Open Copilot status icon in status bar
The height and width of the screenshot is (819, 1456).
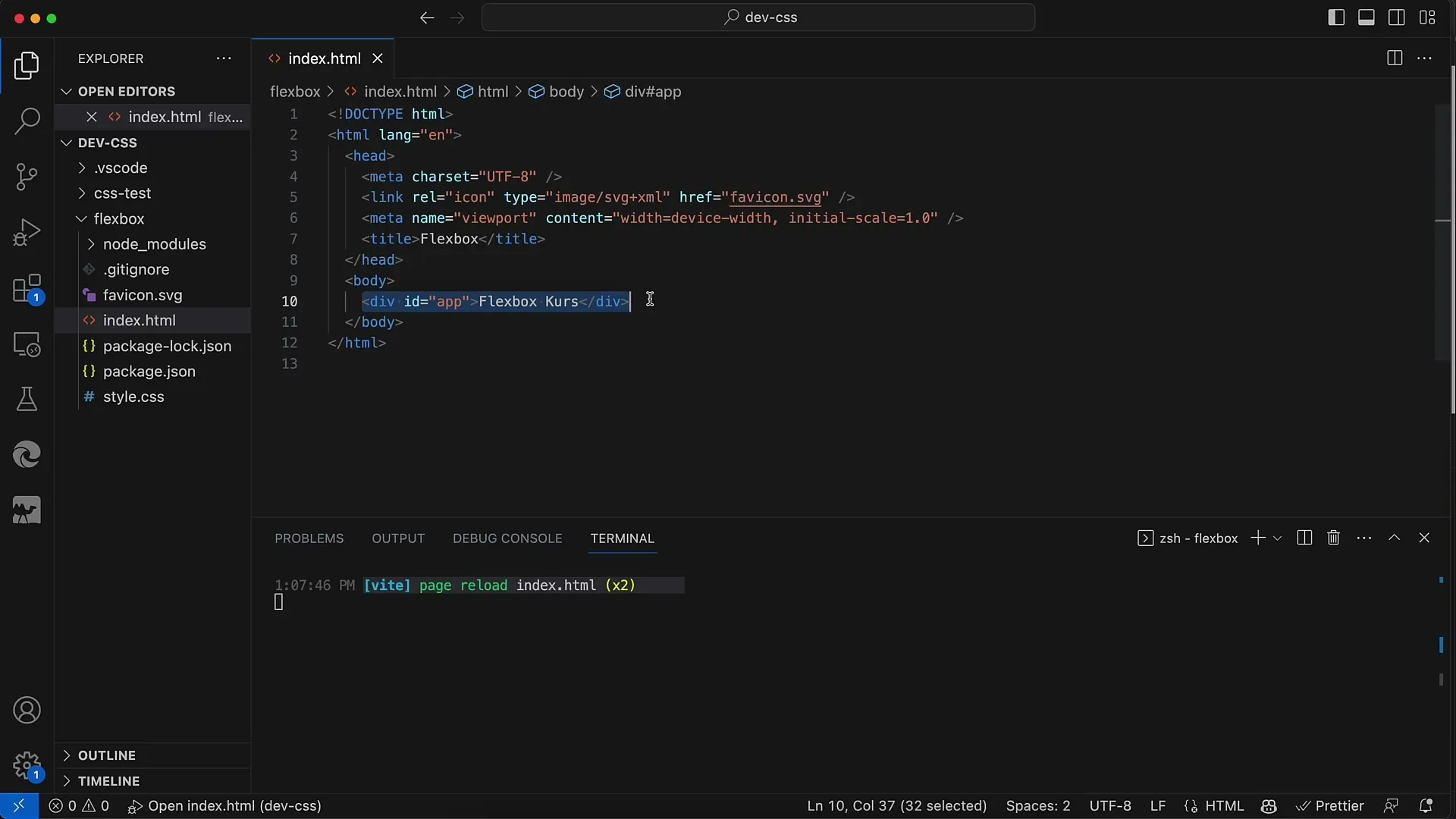point(1269,805)
